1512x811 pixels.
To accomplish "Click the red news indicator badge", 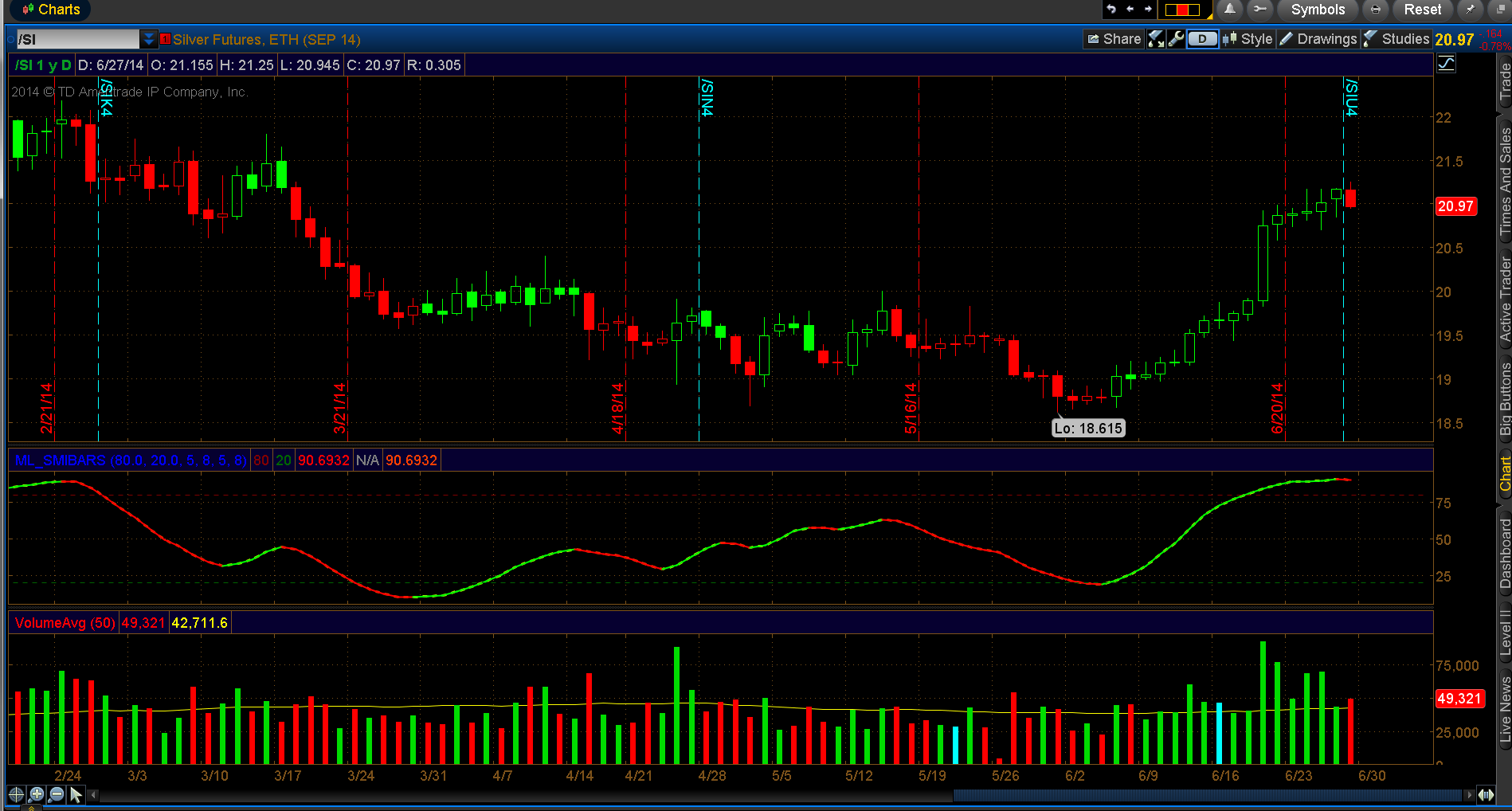I will [165, 38].
